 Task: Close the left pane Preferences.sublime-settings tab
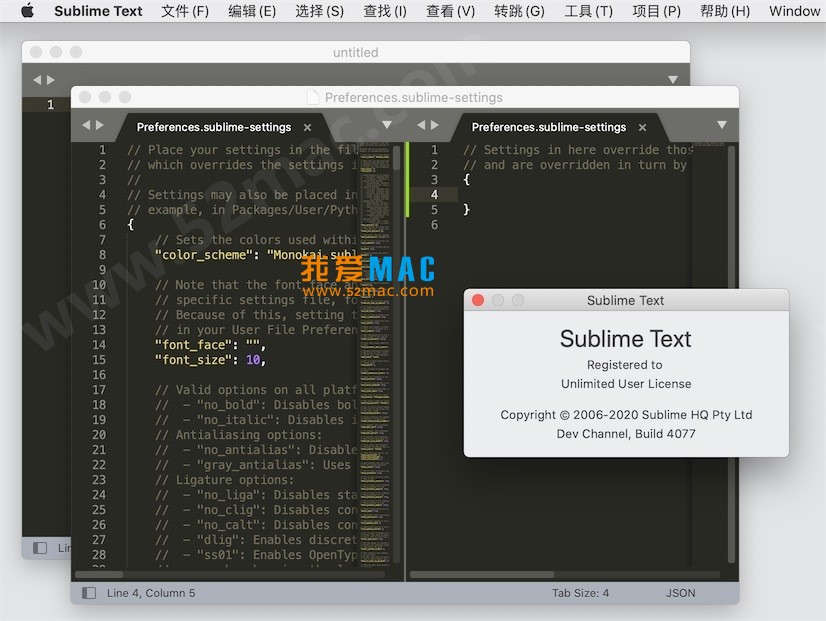coord(308,127)
